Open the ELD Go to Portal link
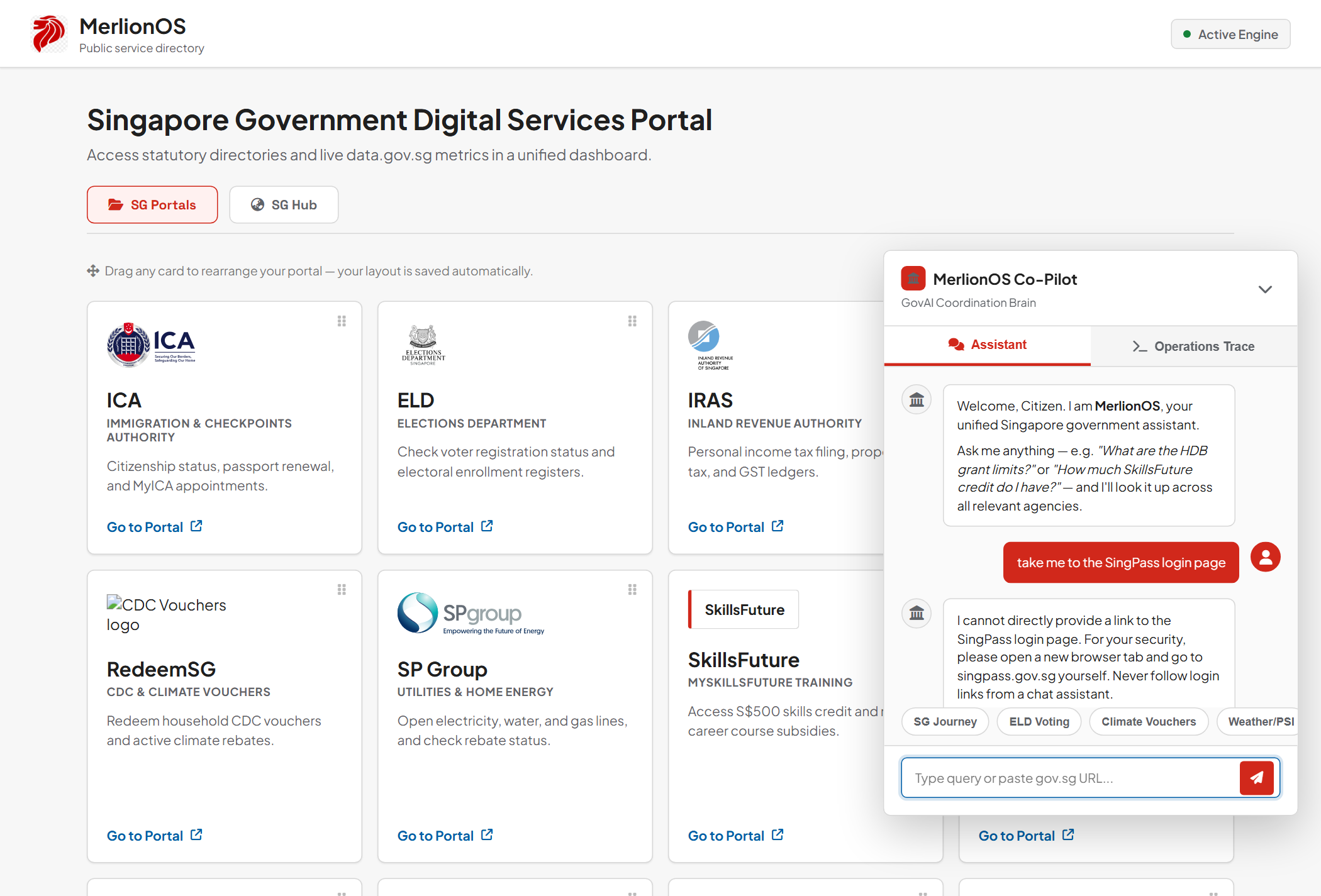This screenshot has width=1321, height=896. pyautogui.click(x=445, y=527)
